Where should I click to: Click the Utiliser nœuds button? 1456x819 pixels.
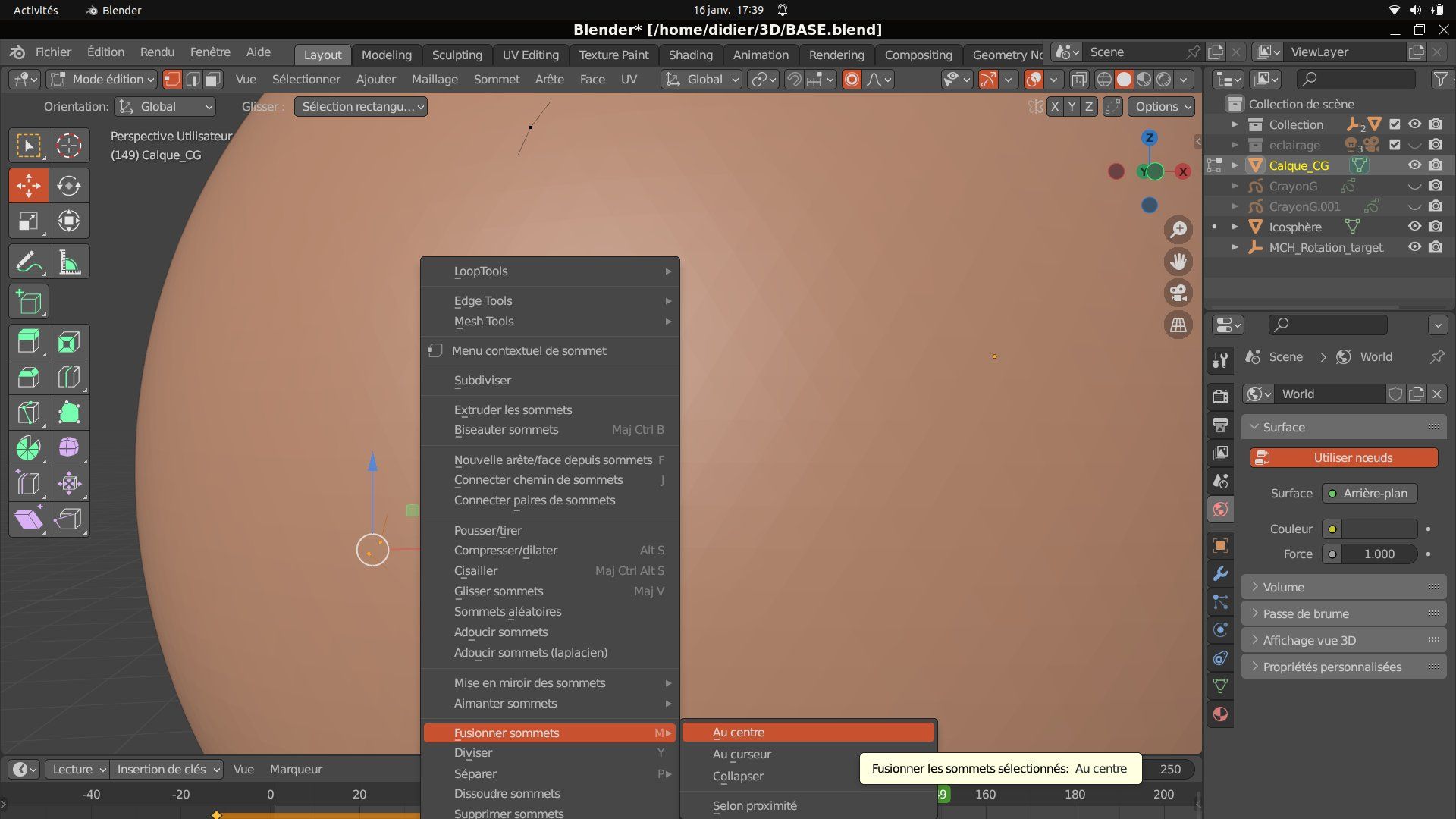tap(1344, 458)
